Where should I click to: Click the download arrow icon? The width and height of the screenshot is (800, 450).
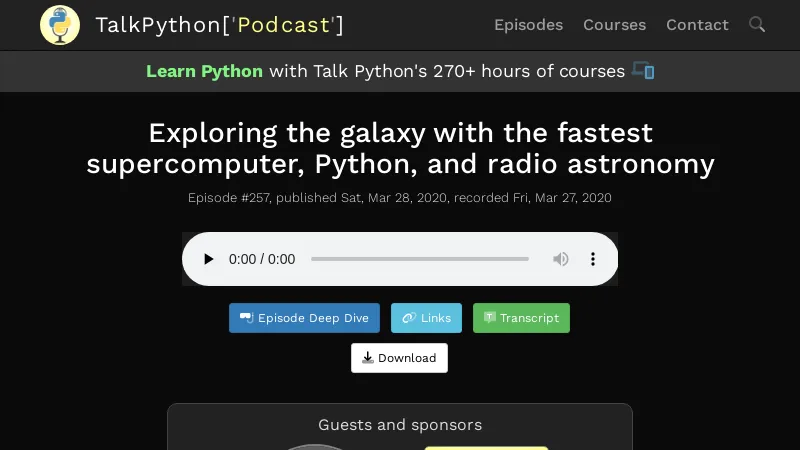click(368, 358)
